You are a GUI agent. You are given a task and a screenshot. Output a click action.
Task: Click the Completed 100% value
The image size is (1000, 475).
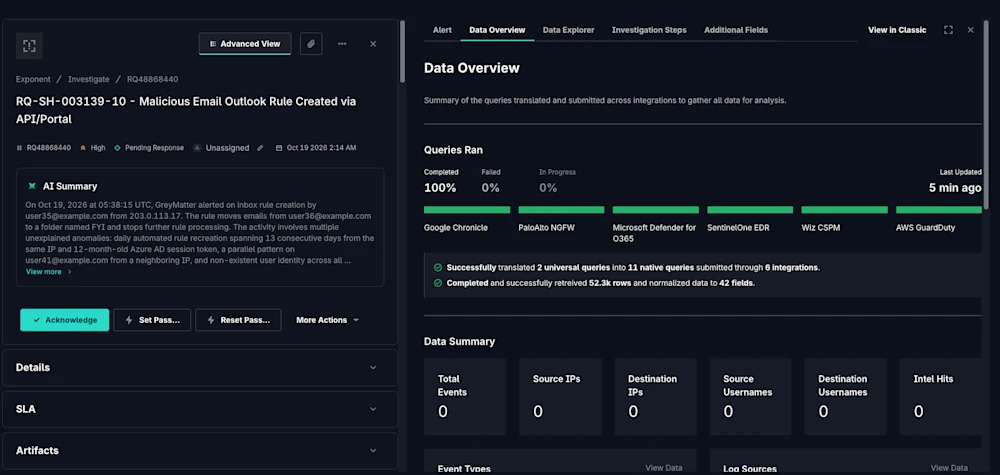(440, 188)
